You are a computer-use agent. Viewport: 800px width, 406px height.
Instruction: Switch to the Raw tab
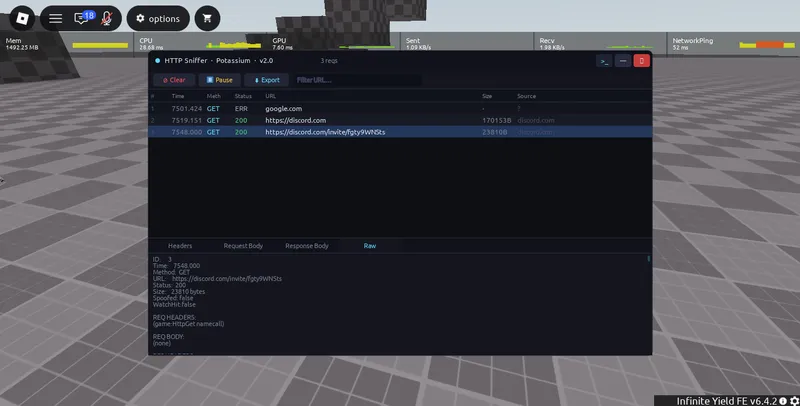tap(370, 246)
